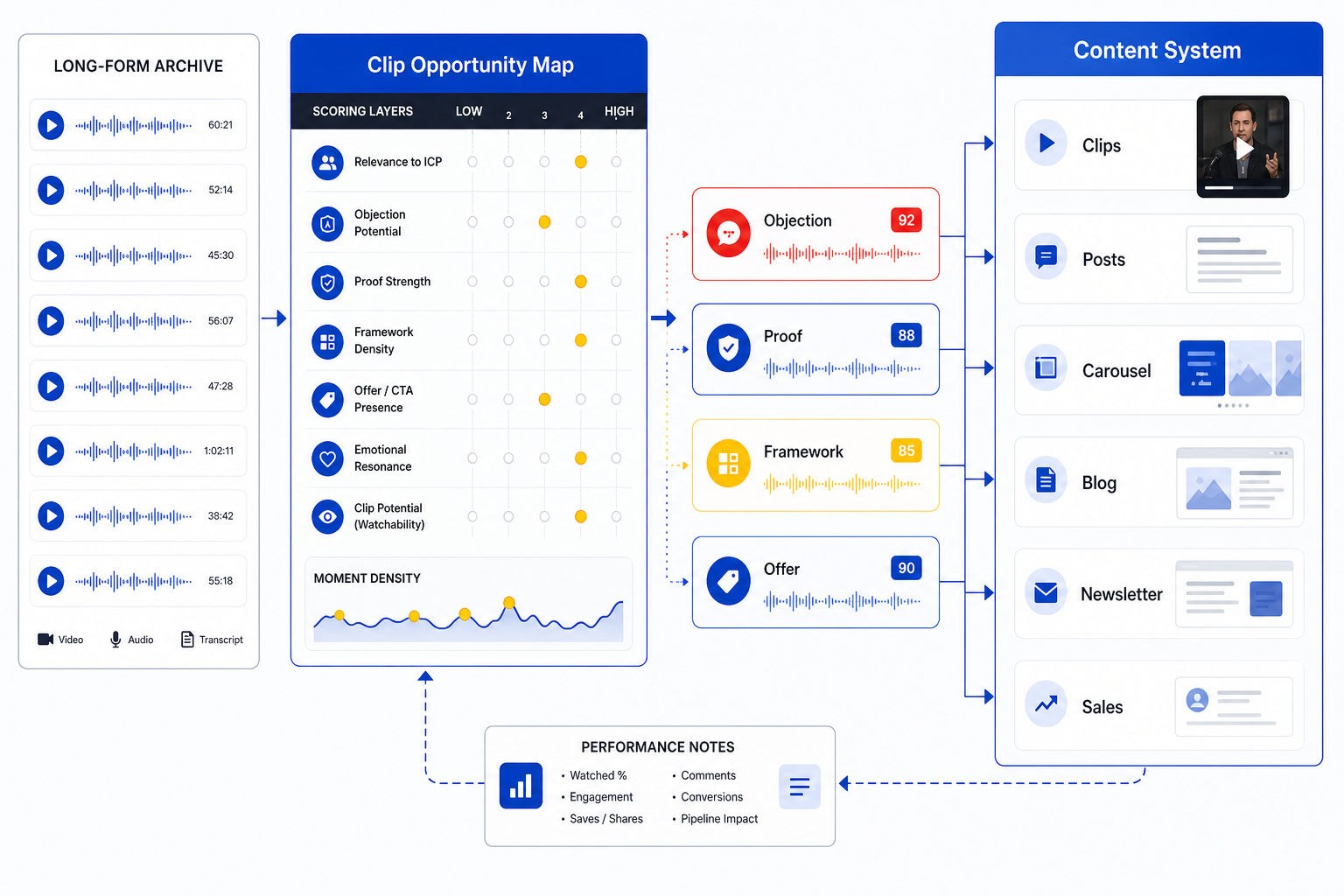Click the Content System header

[1157, 50]
